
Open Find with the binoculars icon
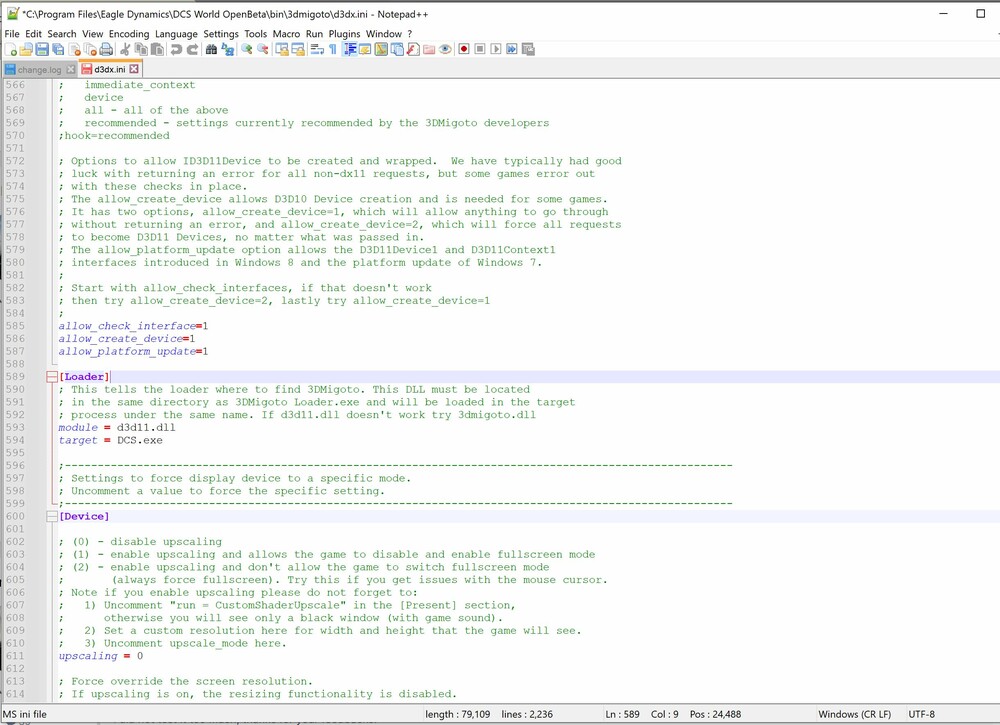coord(211,49)
